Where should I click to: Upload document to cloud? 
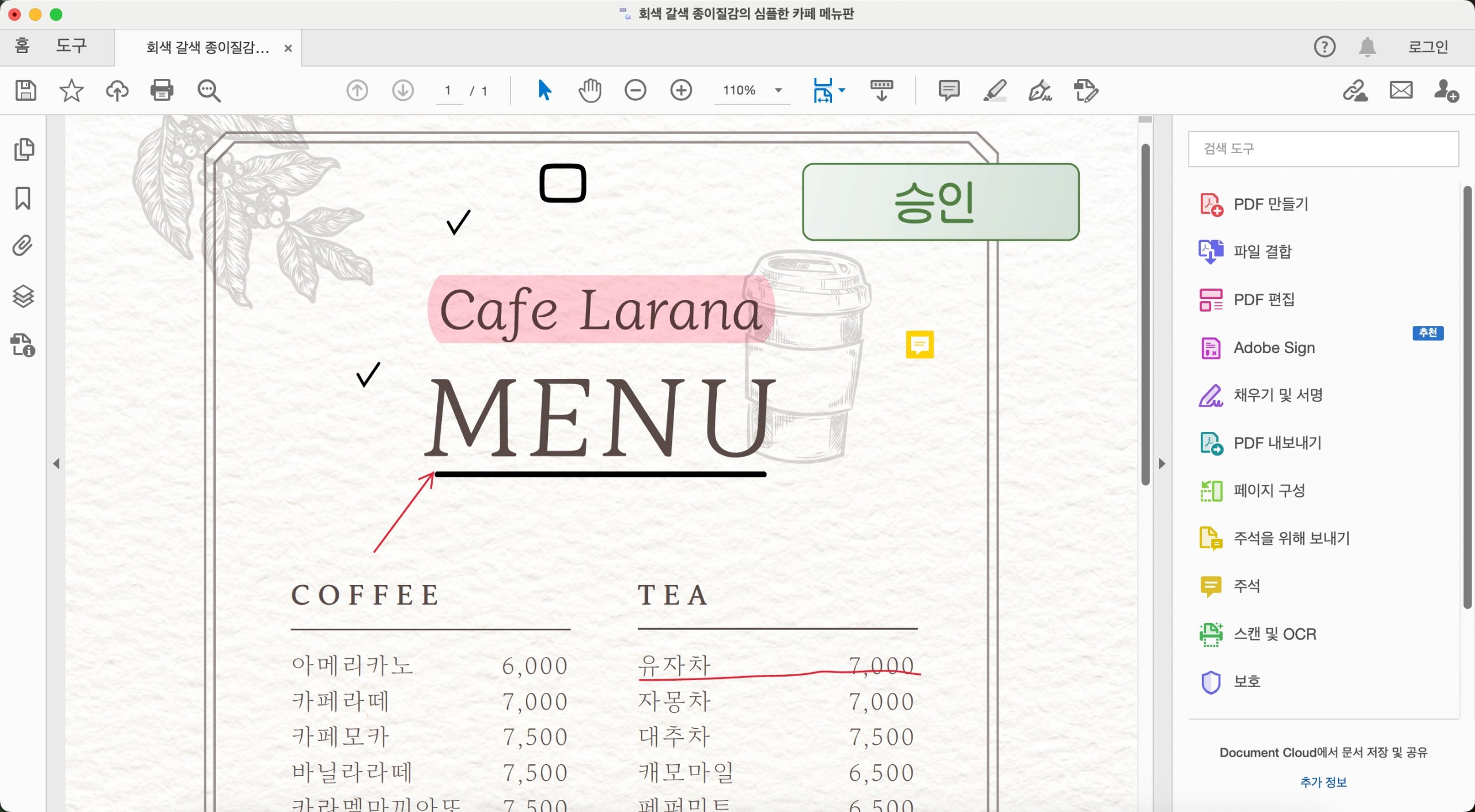(117, 90)
